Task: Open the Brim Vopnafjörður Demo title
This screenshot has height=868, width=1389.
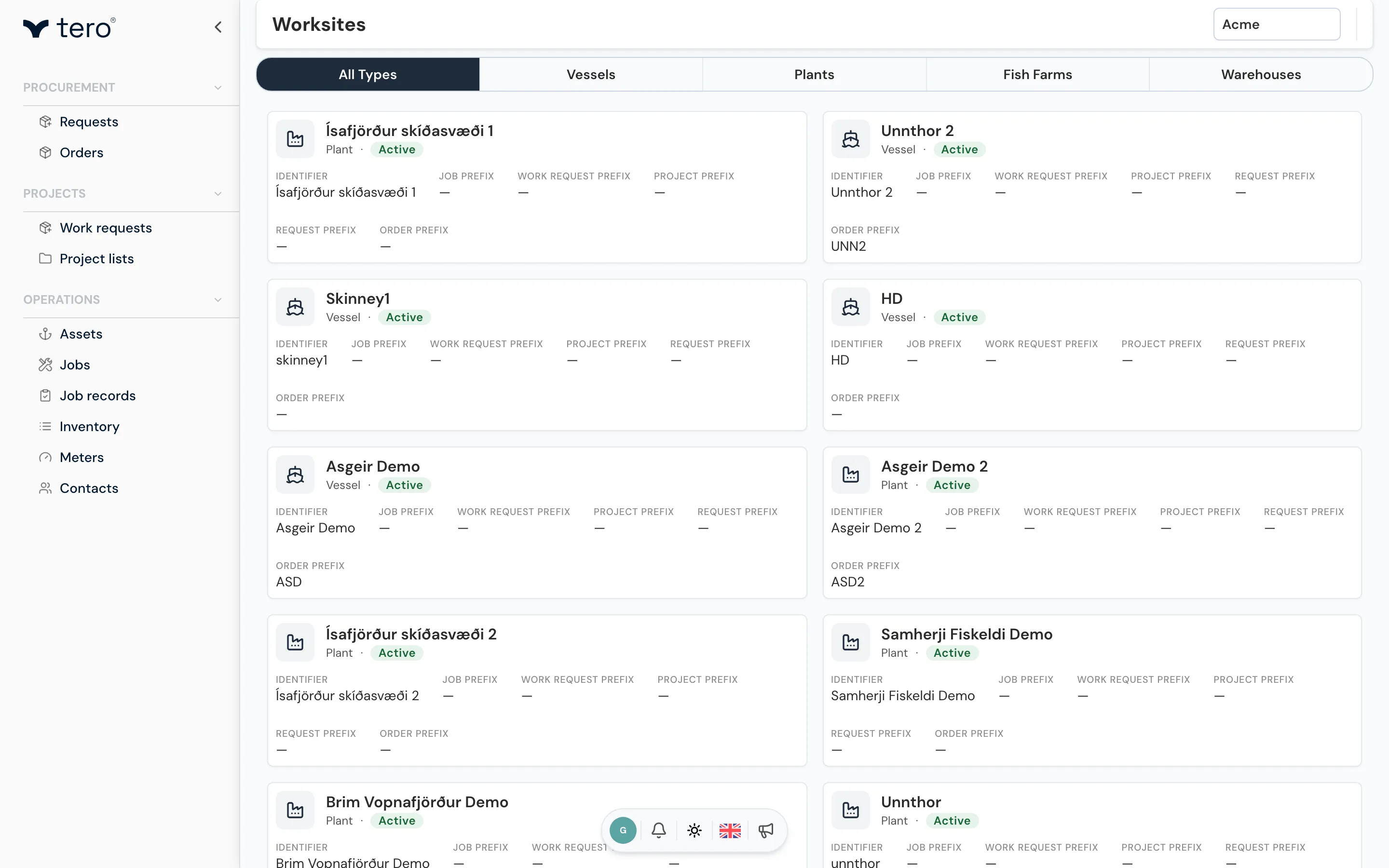Action: 417,802
